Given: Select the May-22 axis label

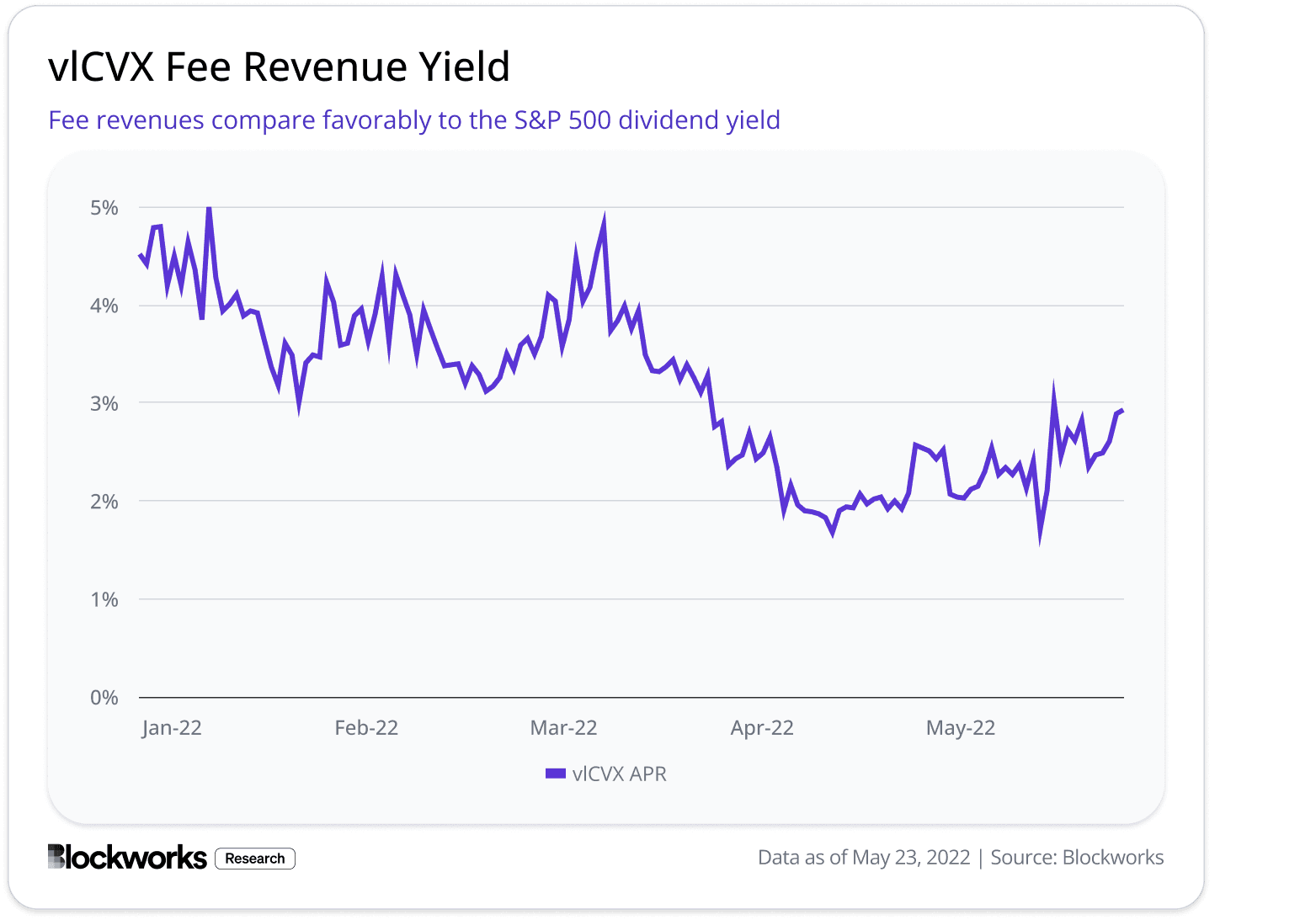Looking at the screenshot, I should click(961, 727).
